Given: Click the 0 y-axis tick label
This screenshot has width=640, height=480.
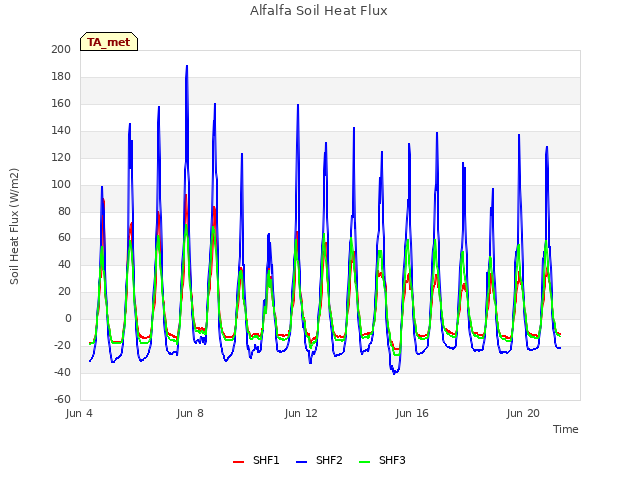Looking at the screenshot, I should pos(68,318).
